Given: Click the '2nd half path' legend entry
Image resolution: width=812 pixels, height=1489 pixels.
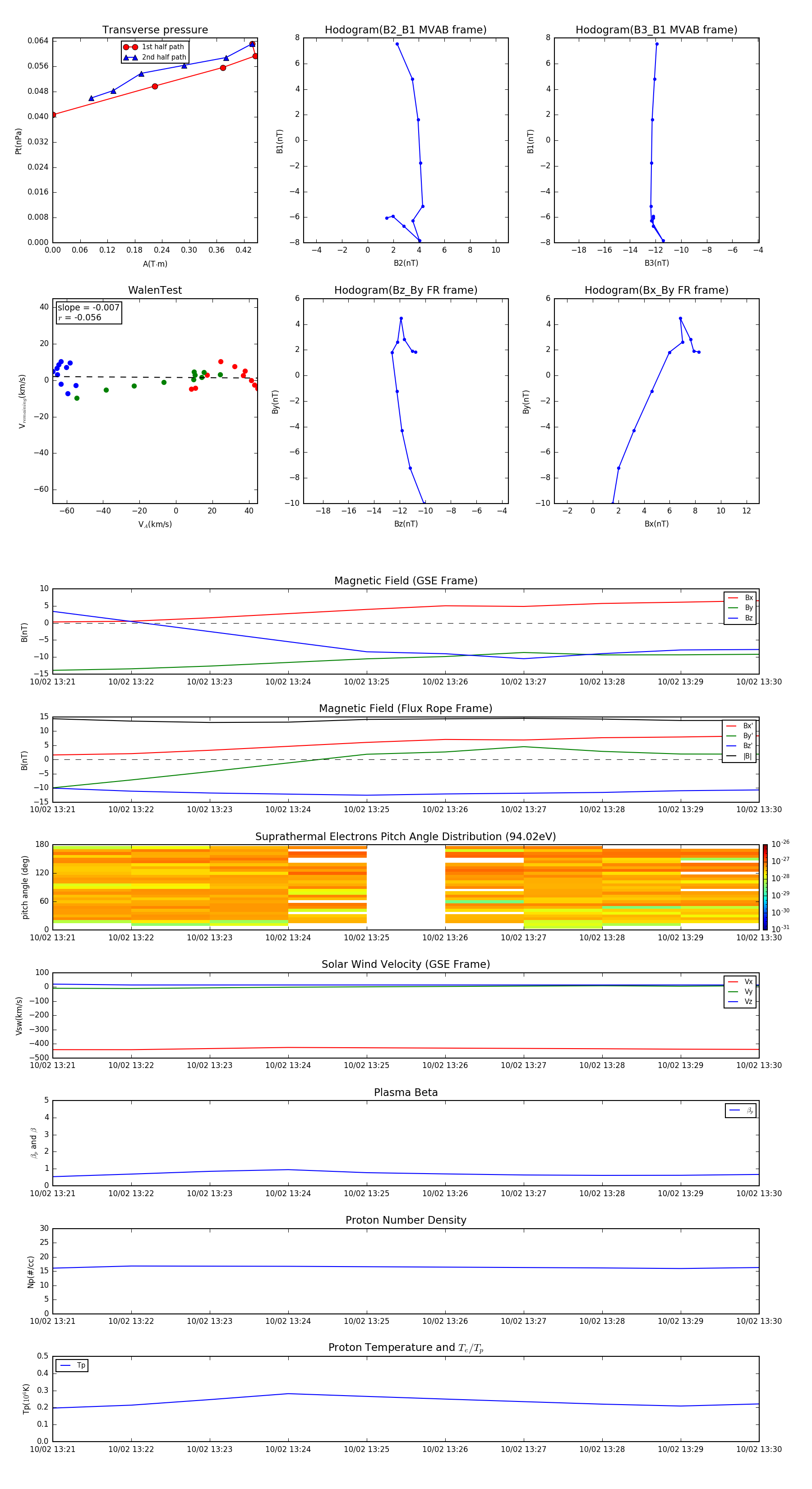Looking at the screenshot, I should (x=155, y=57).
